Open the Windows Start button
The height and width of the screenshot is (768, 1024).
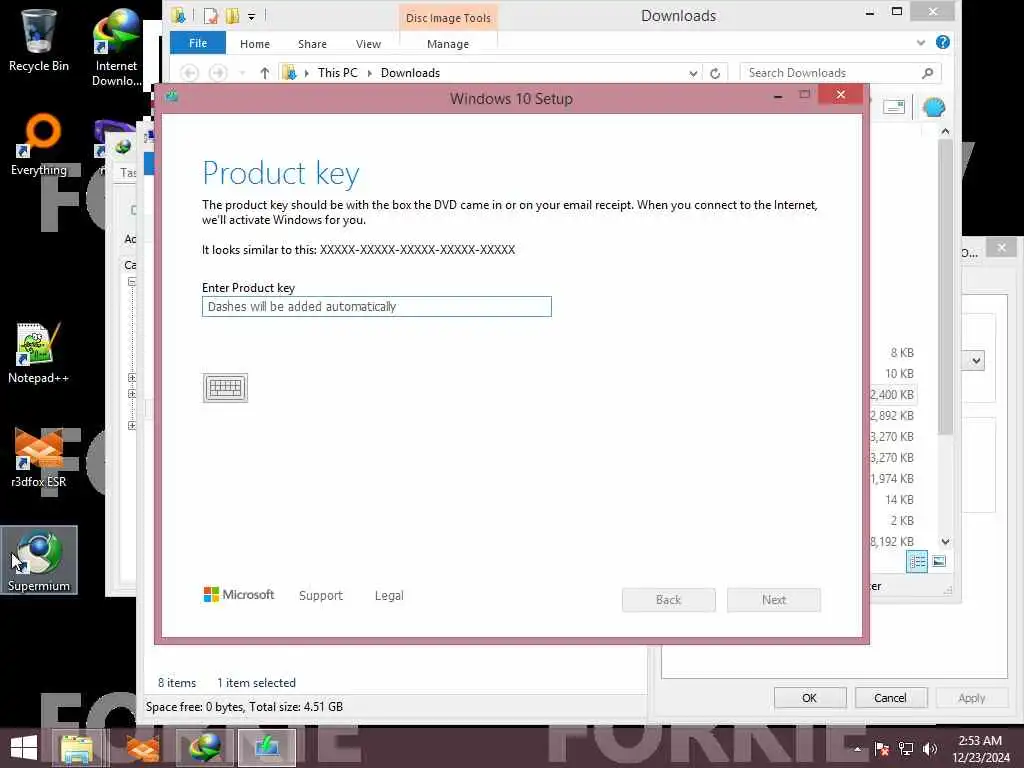24,748
